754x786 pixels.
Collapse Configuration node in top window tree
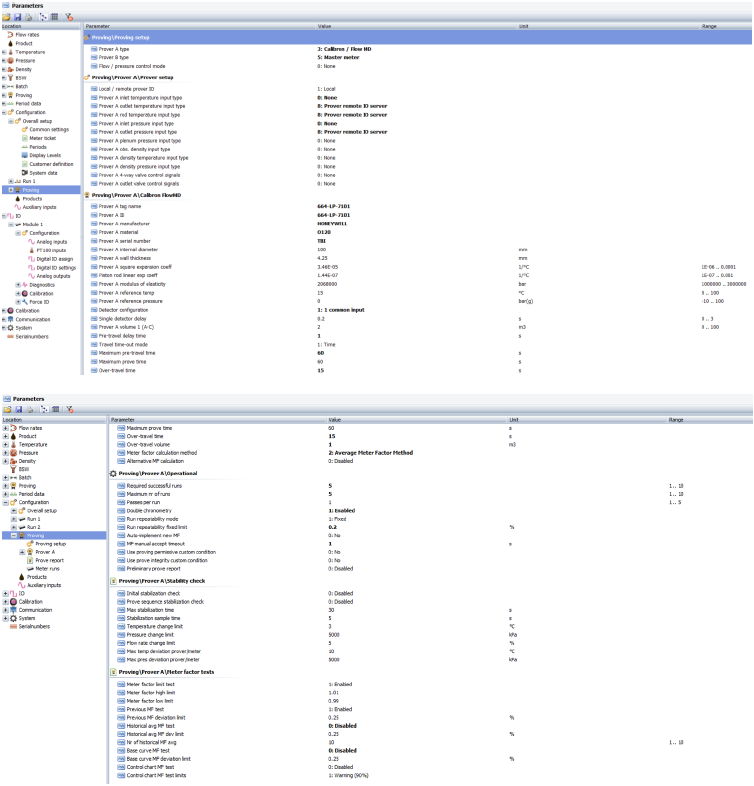tap(4, 113)
